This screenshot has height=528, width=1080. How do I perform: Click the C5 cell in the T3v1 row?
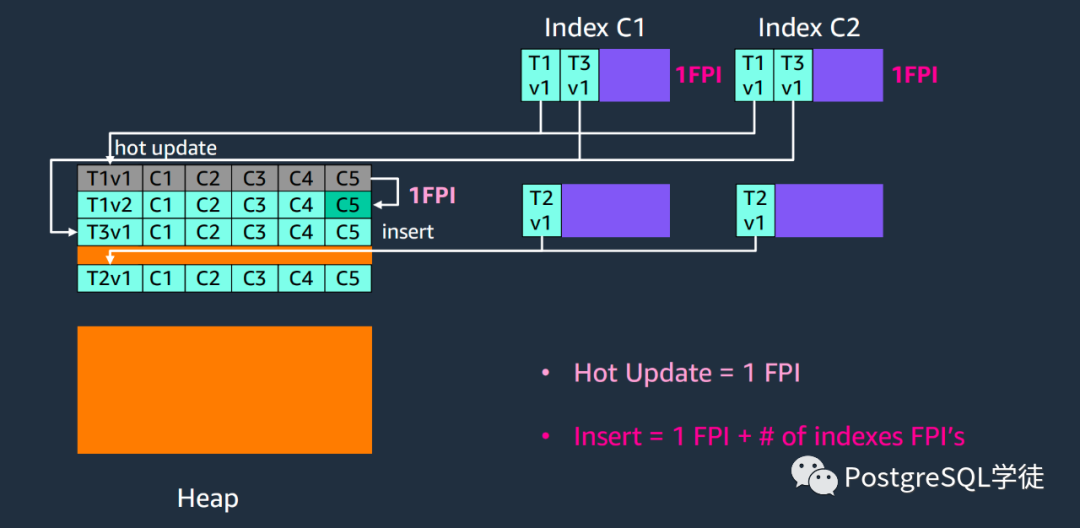point(348,232)
